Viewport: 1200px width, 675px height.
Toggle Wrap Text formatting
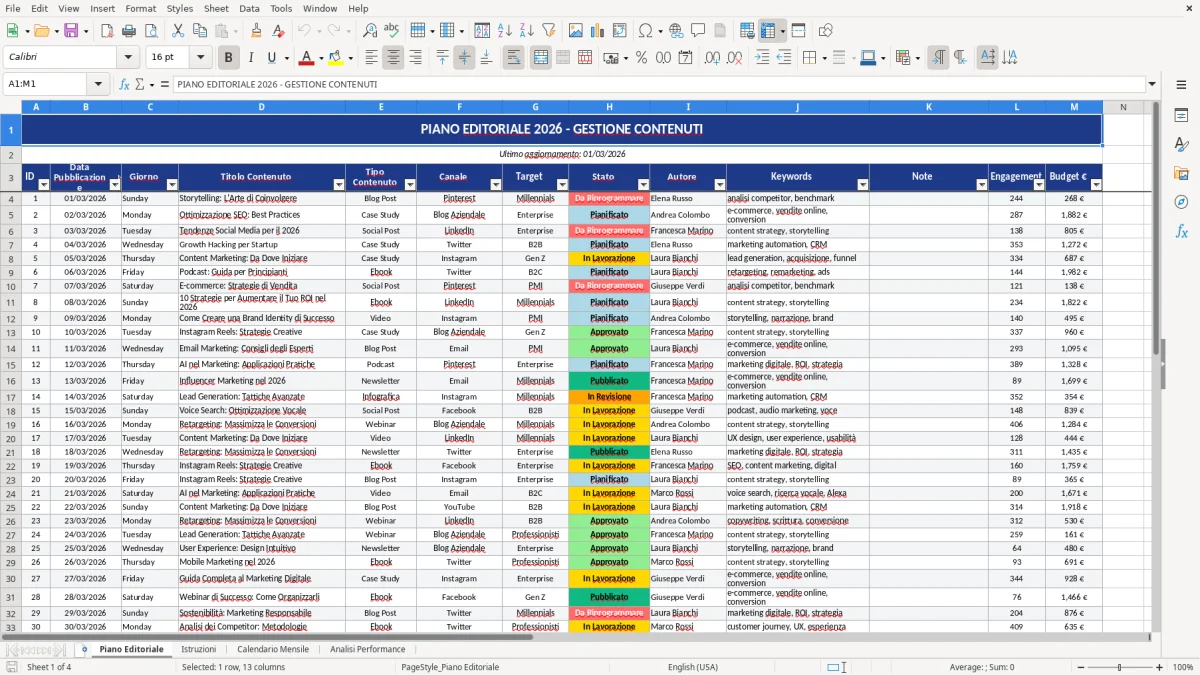[x=513, y=57]
